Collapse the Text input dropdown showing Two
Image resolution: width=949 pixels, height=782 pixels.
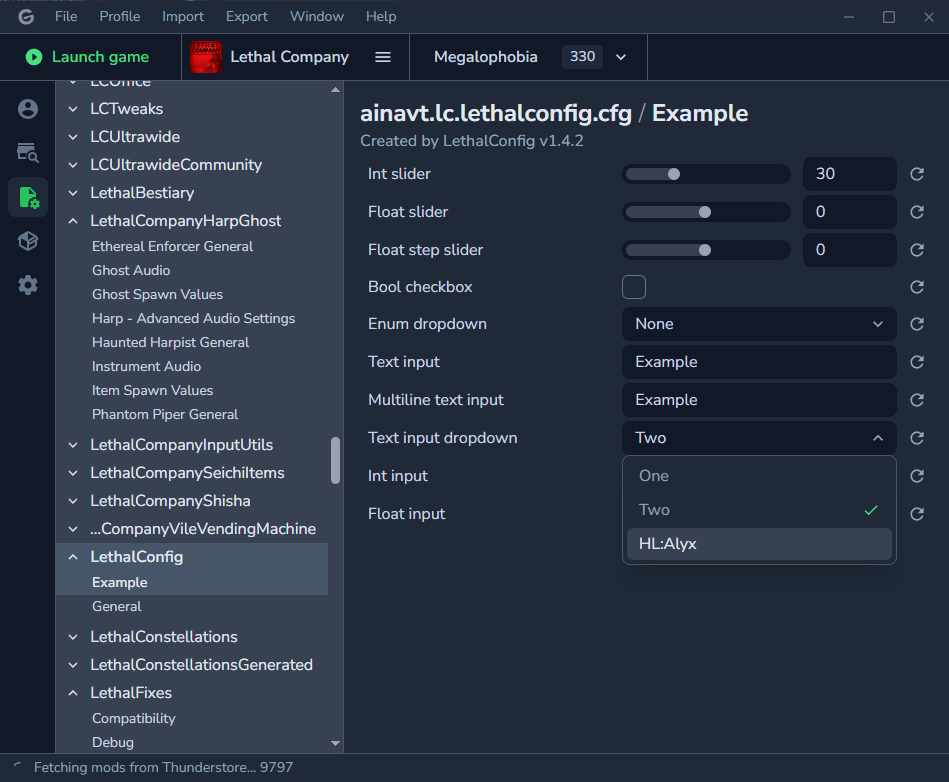coord(759,438)
